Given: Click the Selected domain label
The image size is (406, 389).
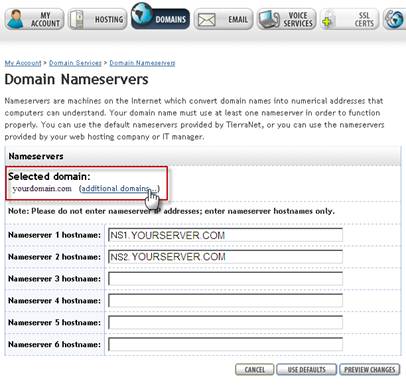Looking at the screenshot, I should tap(49, 176).
